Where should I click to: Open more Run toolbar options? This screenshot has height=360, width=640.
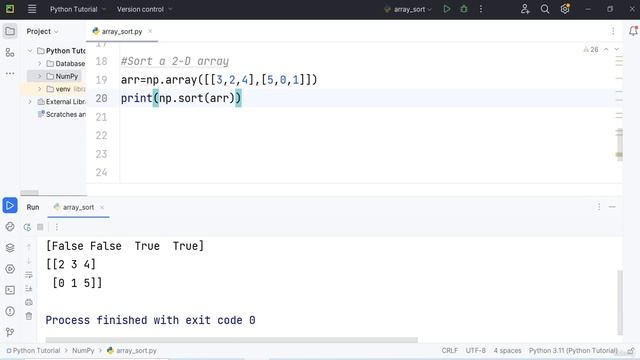point(57,227)
